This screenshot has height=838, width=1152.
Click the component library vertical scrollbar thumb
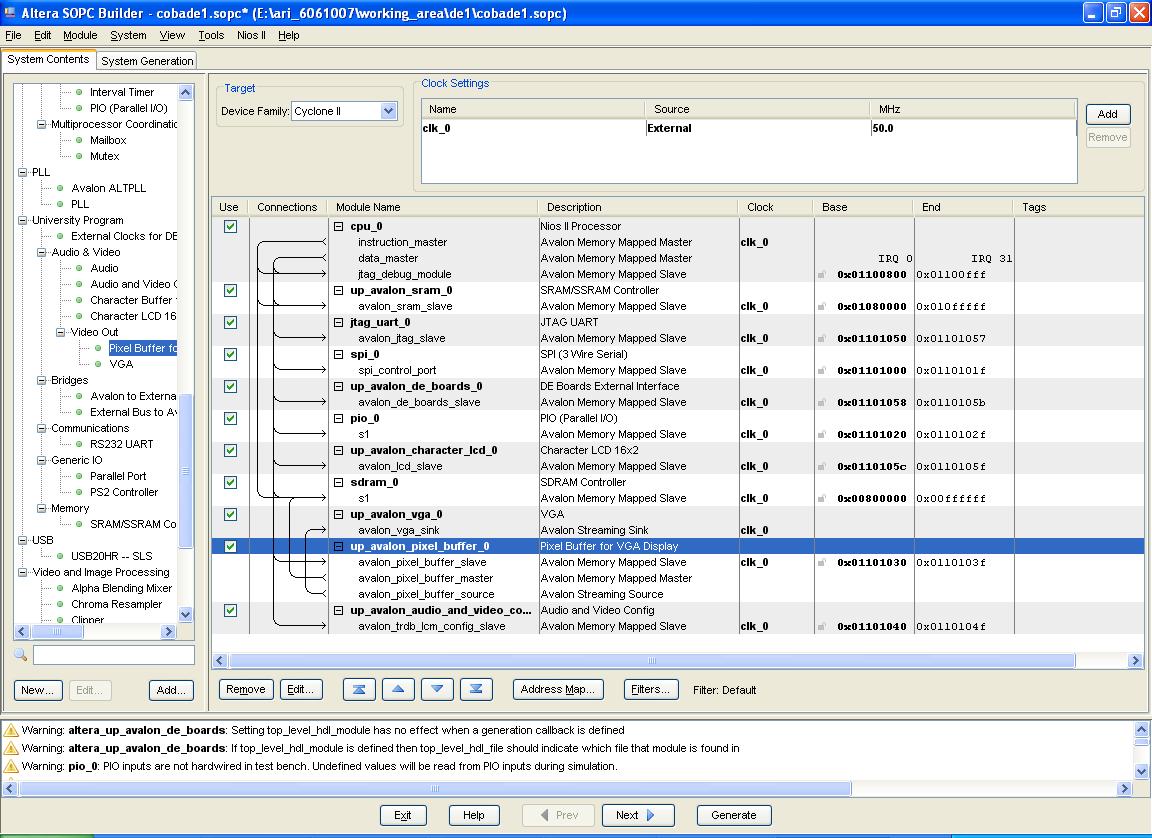pyautogui.click(x=185, y=470)
